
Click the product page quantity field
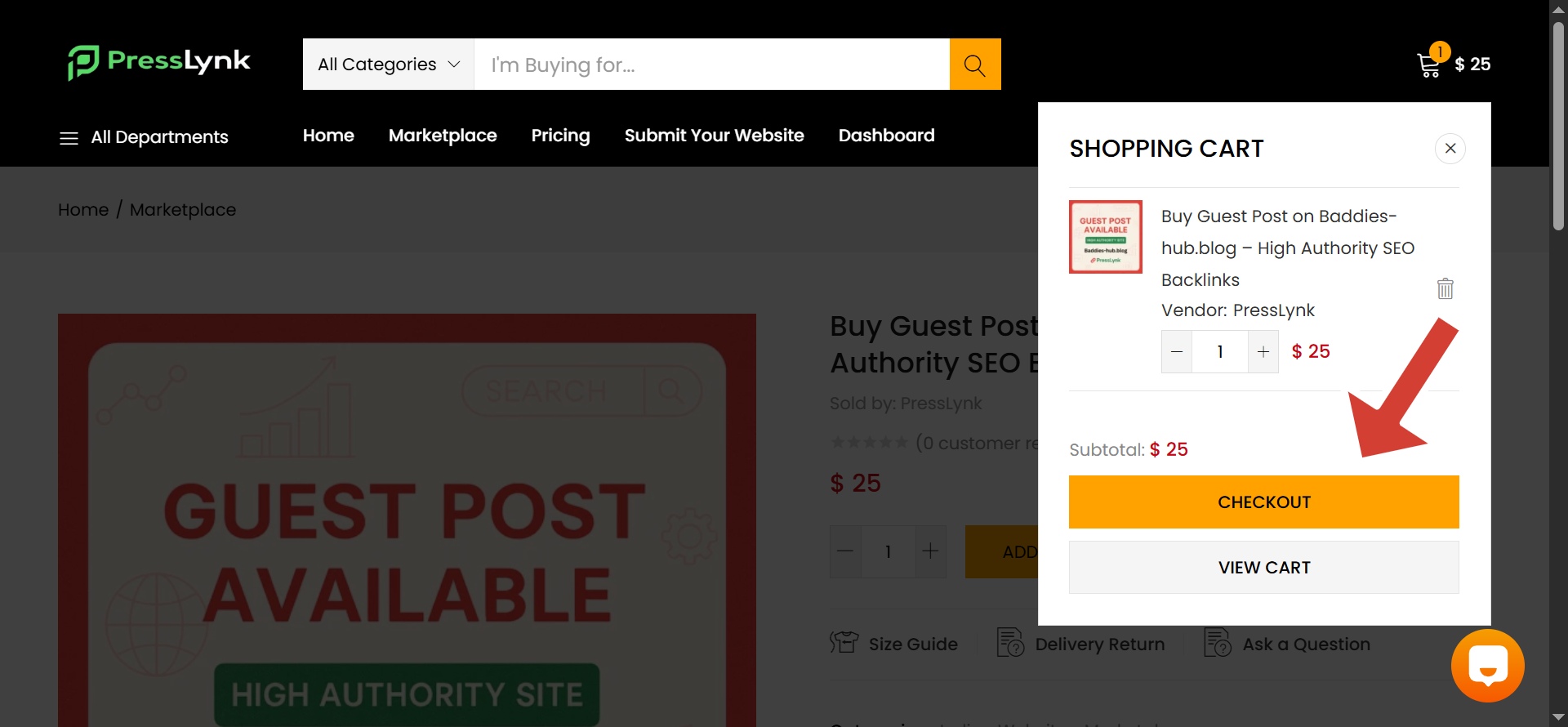point(888,551)
